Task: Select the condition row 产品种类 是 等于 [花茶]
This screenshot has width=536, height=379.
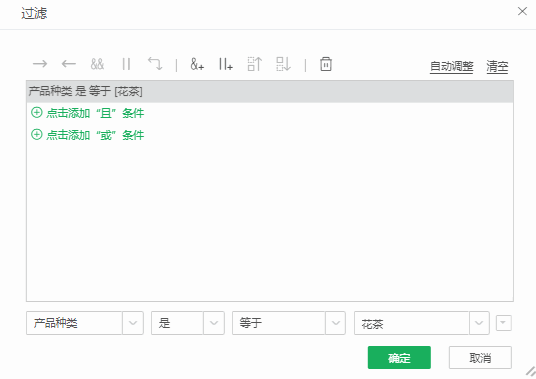Action: click(270, 92)
